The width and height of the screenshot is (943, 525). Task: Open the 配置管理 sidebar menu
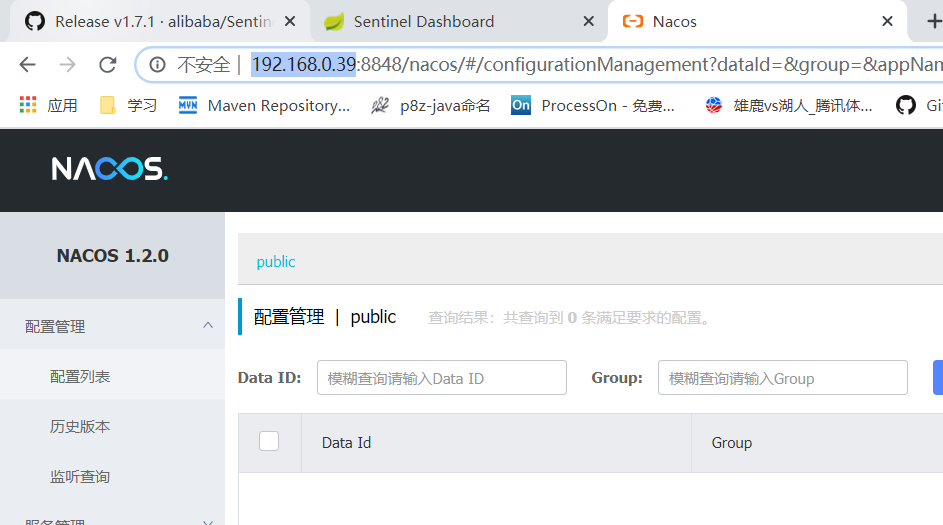click(112, 327)
